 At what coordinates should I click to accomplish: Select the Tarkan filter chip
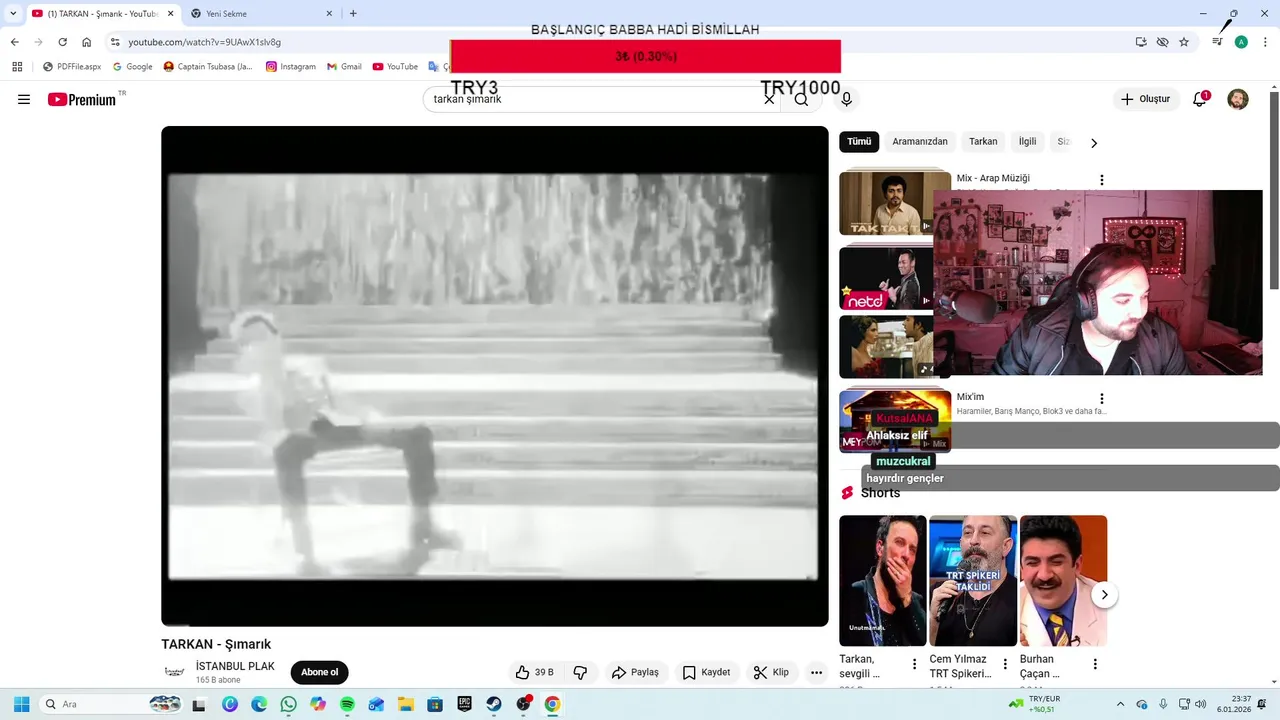pos(983,142)
